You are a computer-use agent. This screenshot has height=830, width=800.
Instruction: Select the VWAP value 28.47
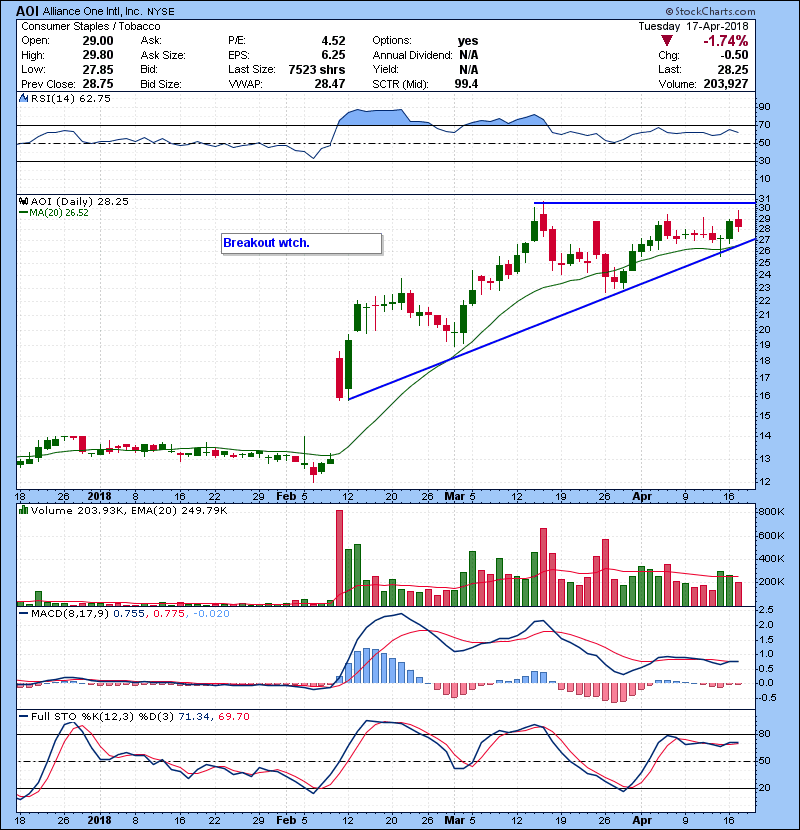330,84
